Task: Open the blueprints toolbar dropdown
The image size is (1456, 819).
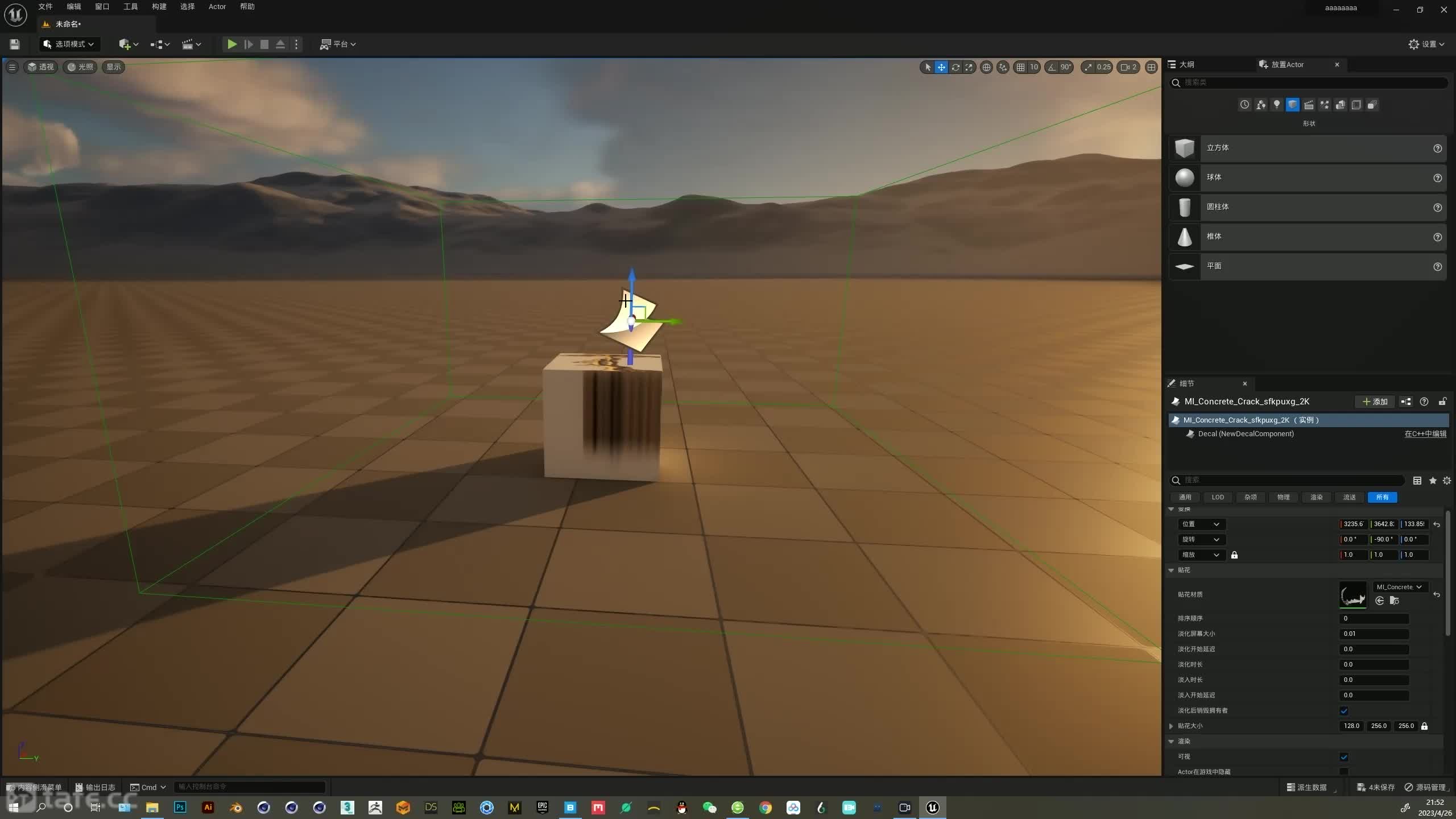Action: [x=160, y=44]
